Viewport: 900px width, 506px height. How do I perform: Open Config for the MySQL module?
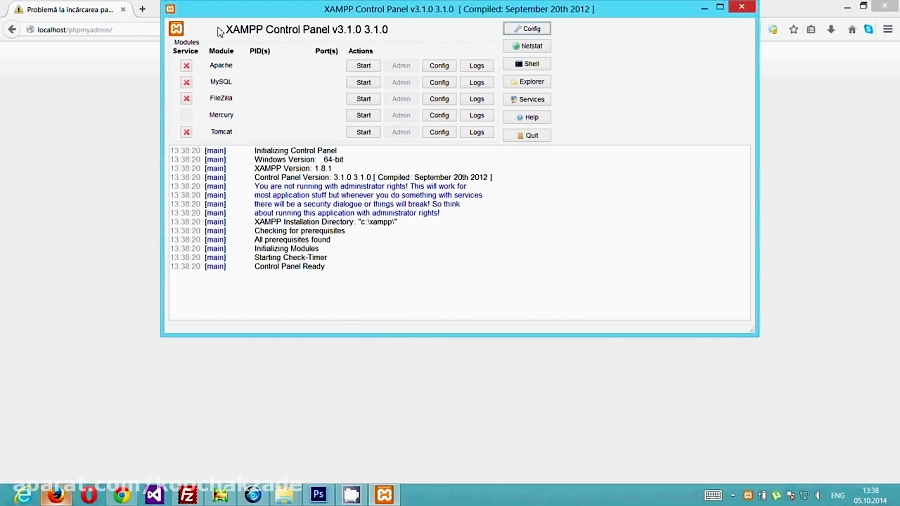pos(439,82)
